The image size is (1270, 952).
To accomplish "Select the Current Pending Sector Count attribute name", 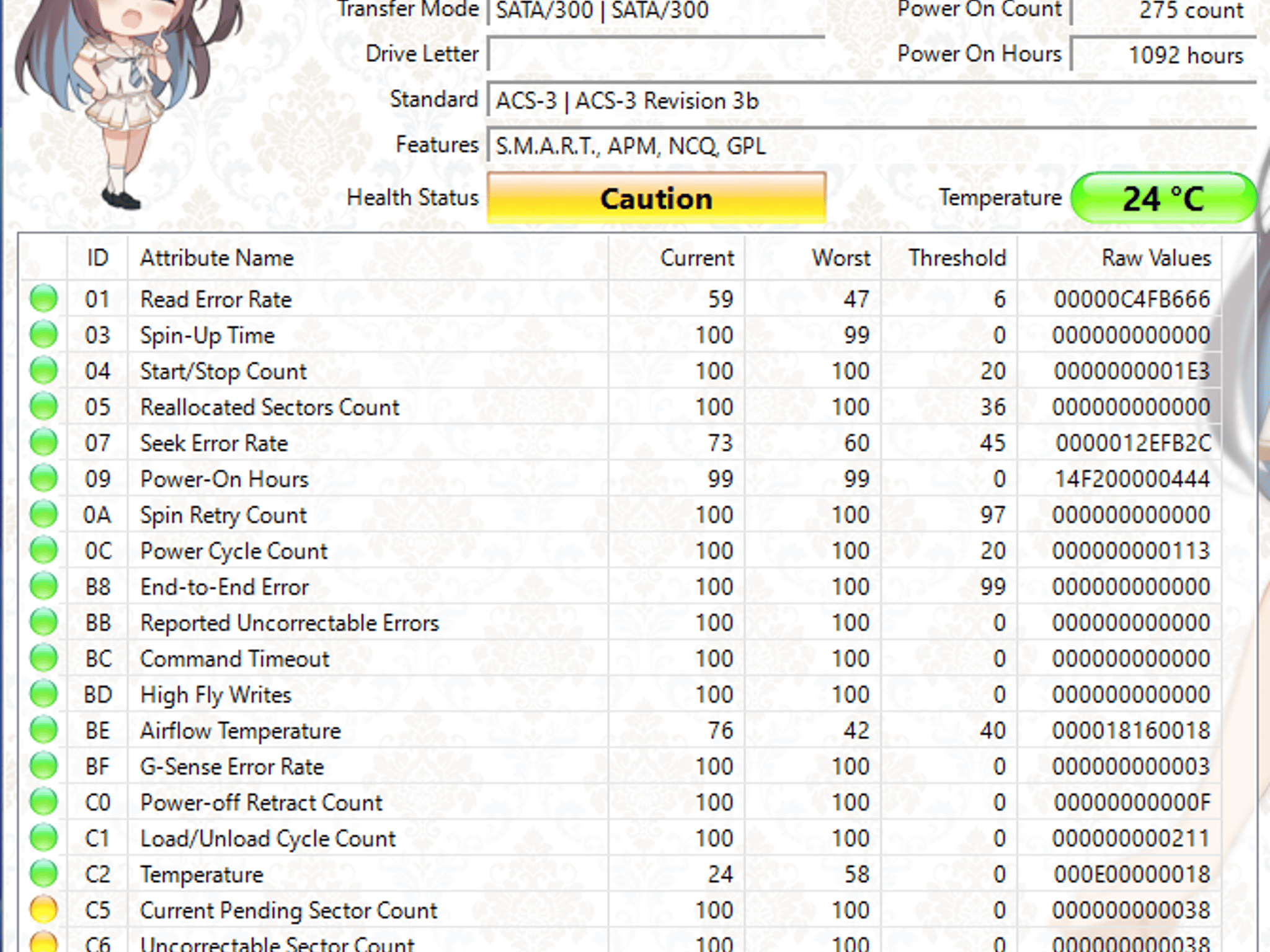I will [x=289, y=910].
